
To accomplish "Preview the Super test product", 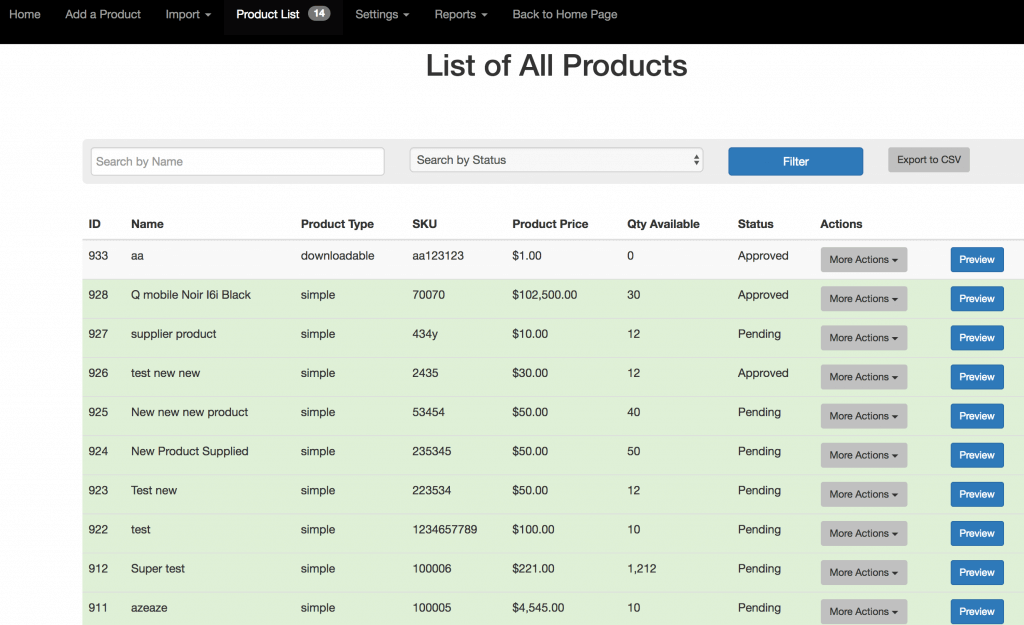I will point(976,572).
